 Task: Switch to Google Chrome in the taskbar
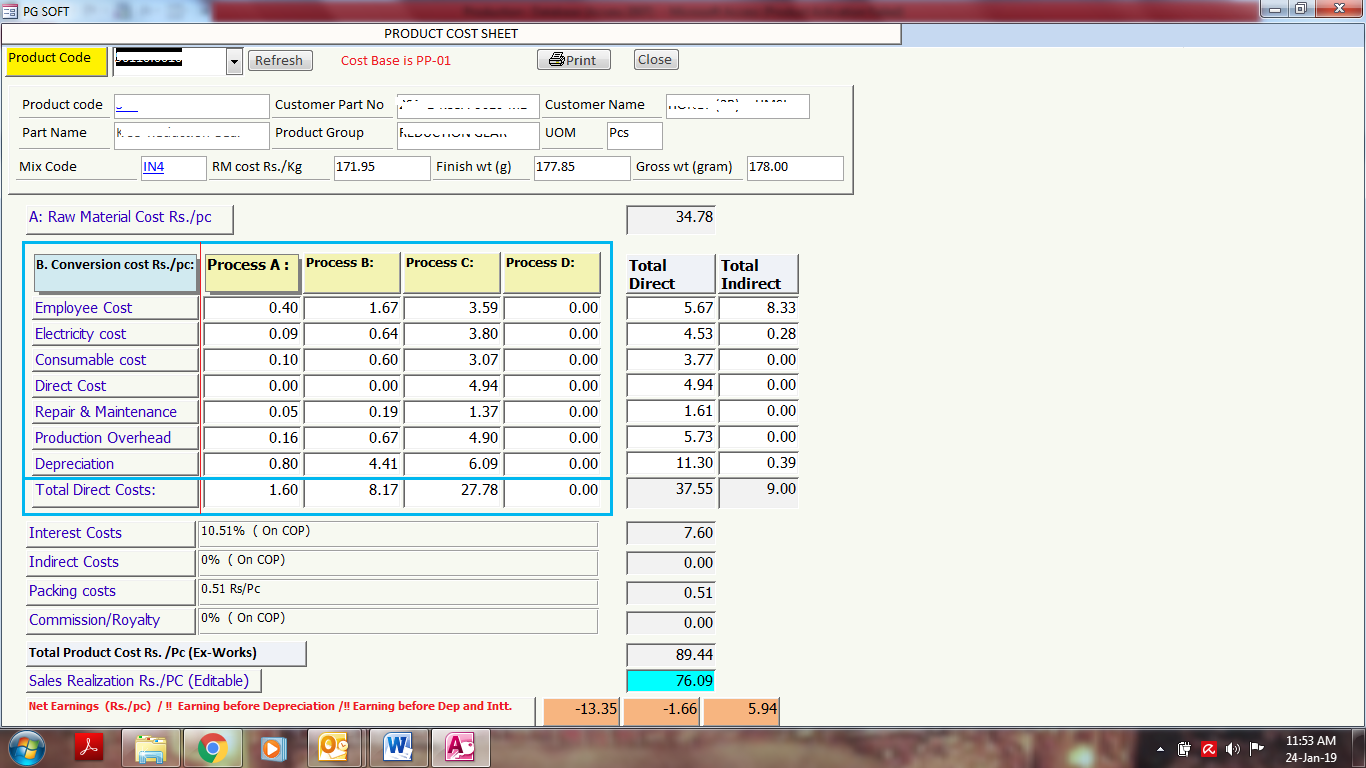pyautogui.click(x=211, y=748)
